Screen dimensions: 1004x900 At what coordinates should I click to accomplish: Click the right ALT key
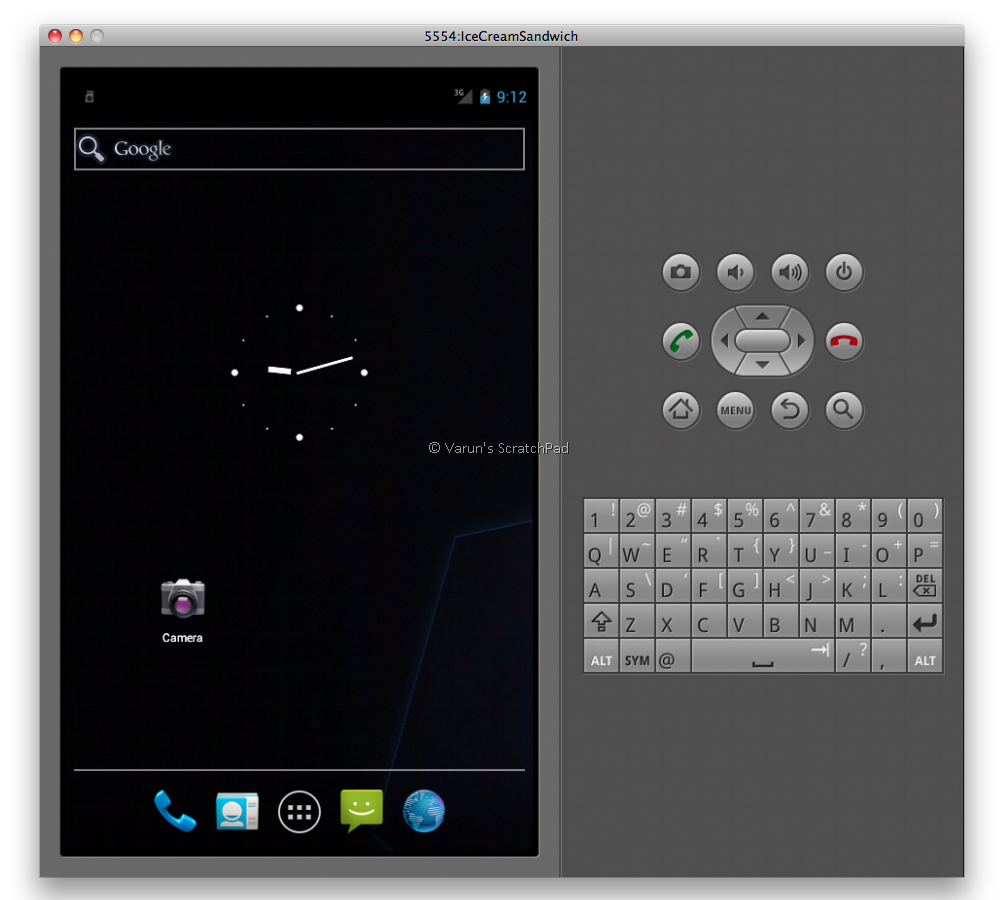[925, 657]
